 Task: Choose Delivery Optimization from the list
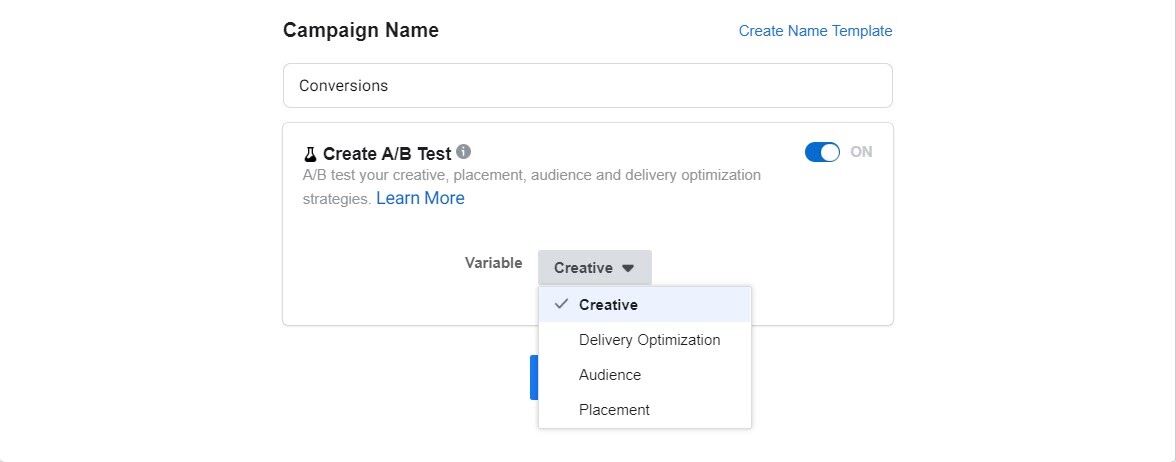click(645, 340)
